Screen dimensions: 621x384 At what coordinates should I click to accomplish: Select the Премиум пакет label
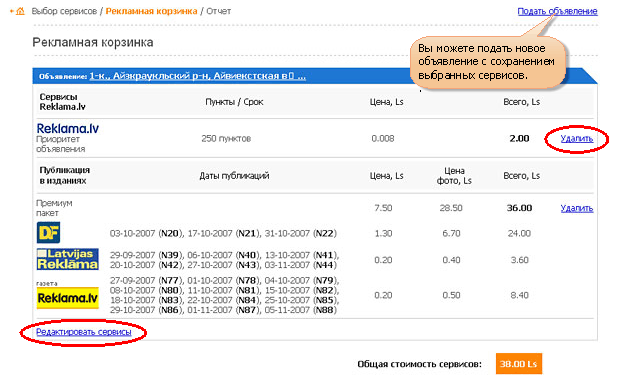pyautogui.click(x=54, y=208)
